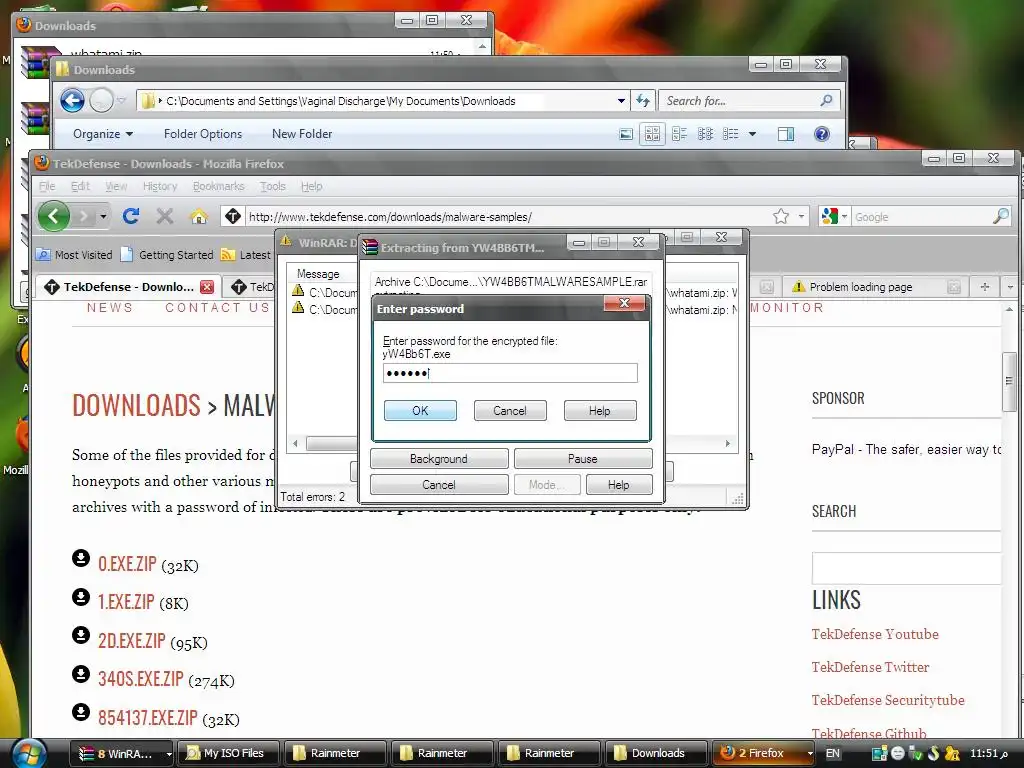
Task: Open Firefox History menu
Action: coord(160,186)
